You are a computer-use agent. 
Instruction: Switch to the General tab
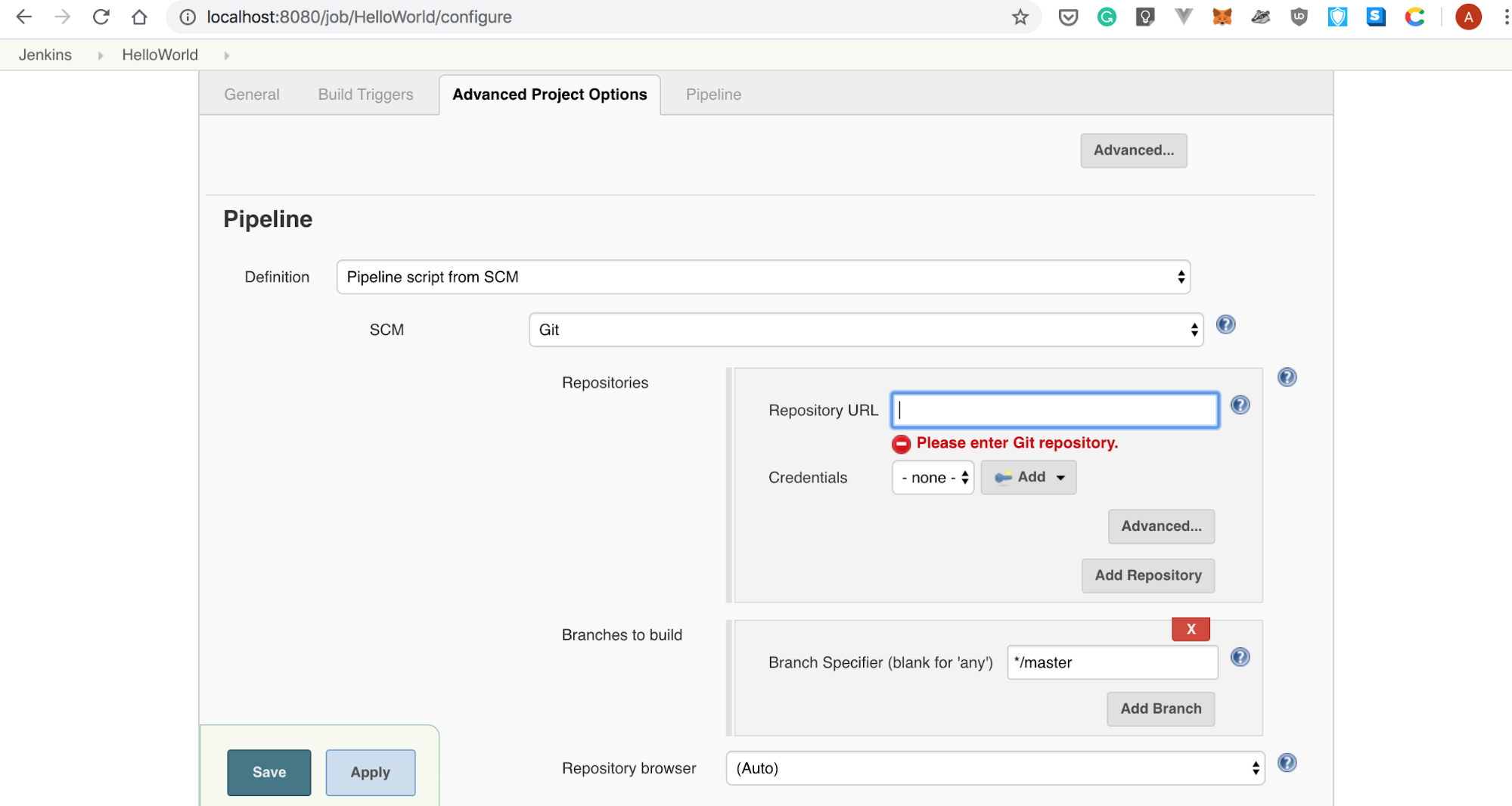tap(251, 95)
